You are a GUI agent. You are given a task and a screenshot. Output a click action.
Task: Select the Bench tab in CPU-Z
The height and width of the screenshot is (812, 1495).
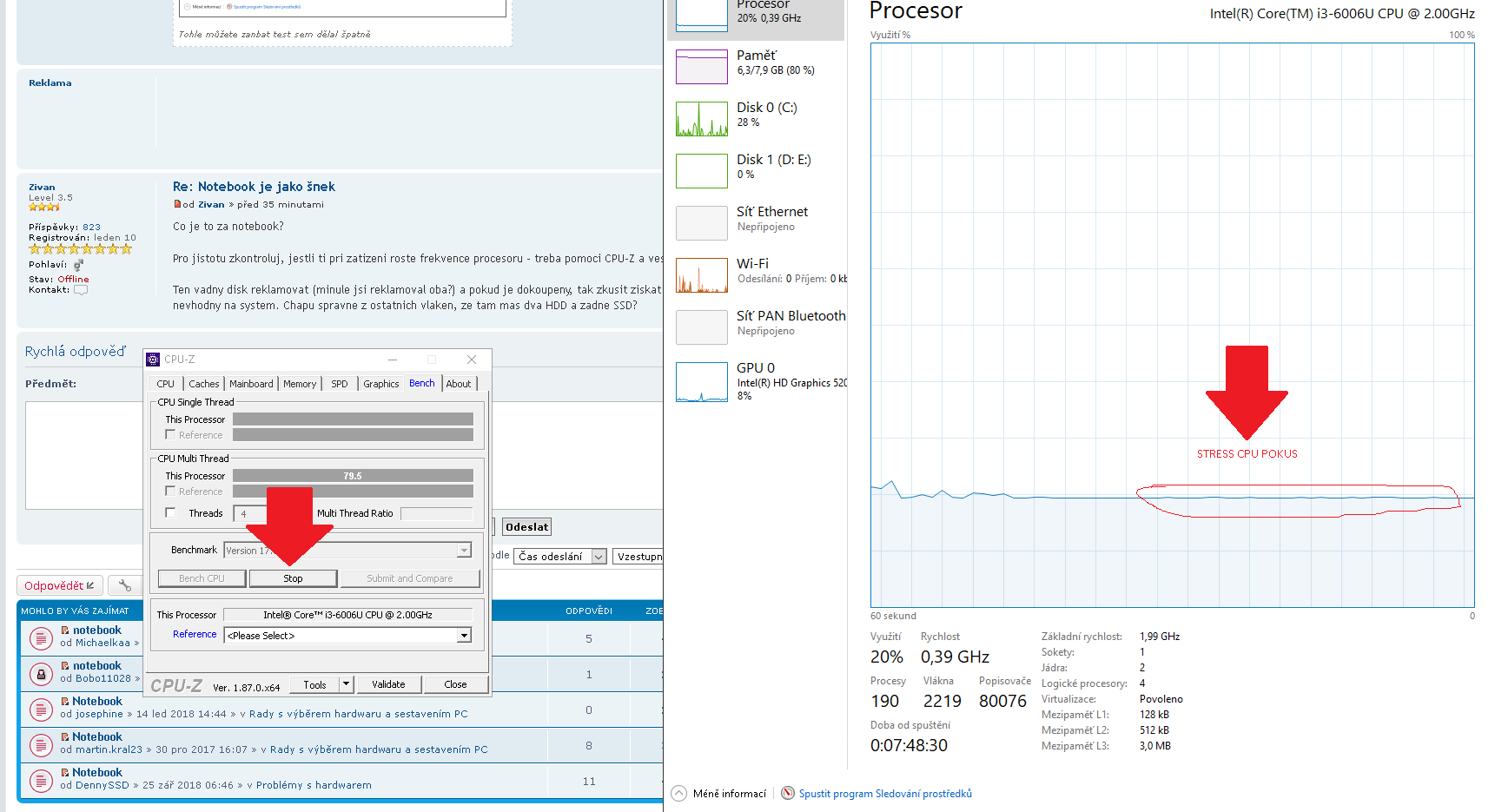[422, 383]
